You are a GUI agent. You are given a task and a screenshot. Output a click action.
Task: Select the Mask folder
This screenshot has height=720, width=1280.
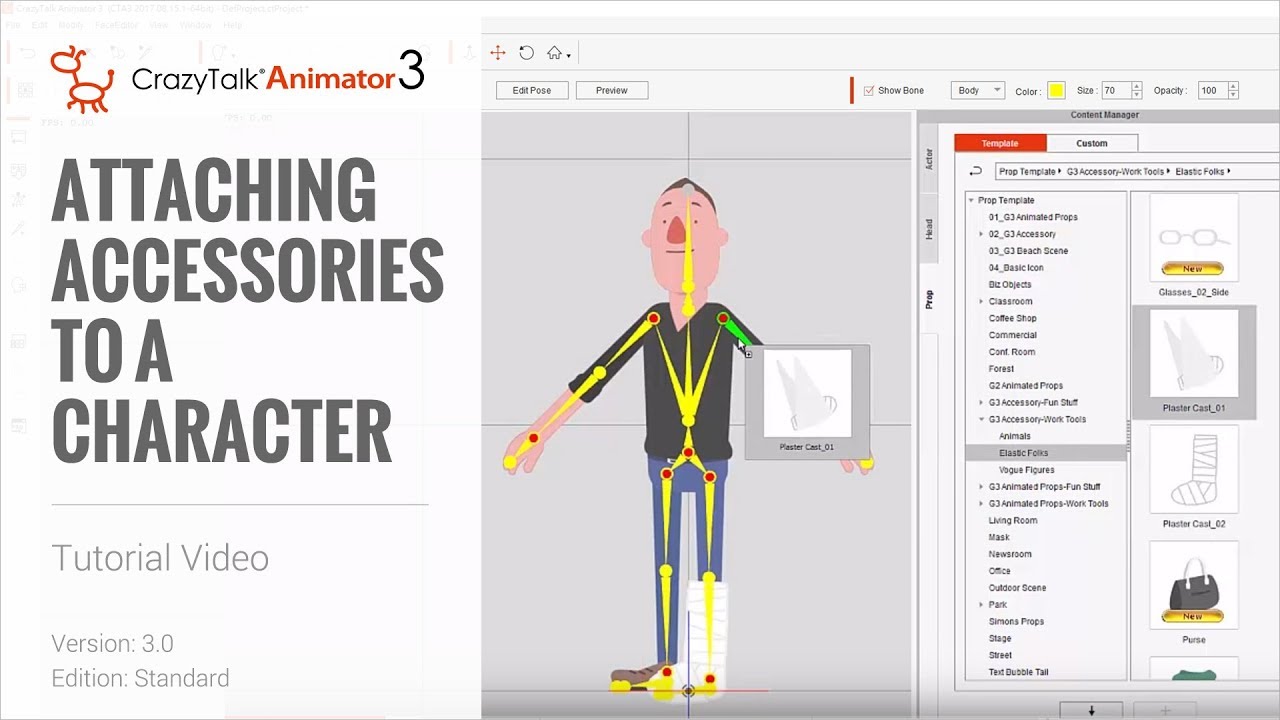tap(999, 537)
